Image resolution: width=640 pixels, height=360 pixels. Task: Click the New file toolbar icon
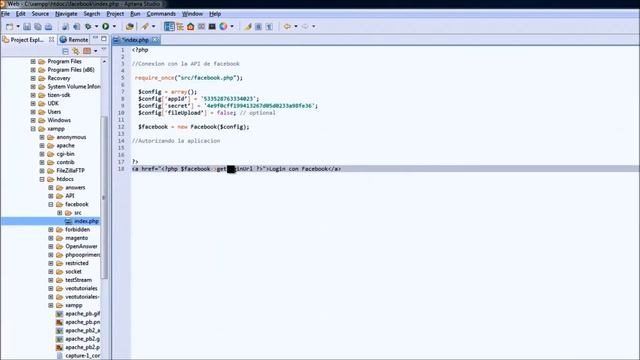[9, 27]
